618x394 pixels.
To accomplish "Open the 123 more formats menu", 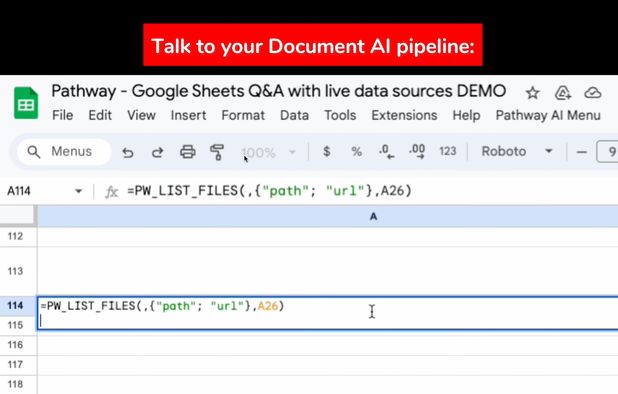I will [448, 151].
